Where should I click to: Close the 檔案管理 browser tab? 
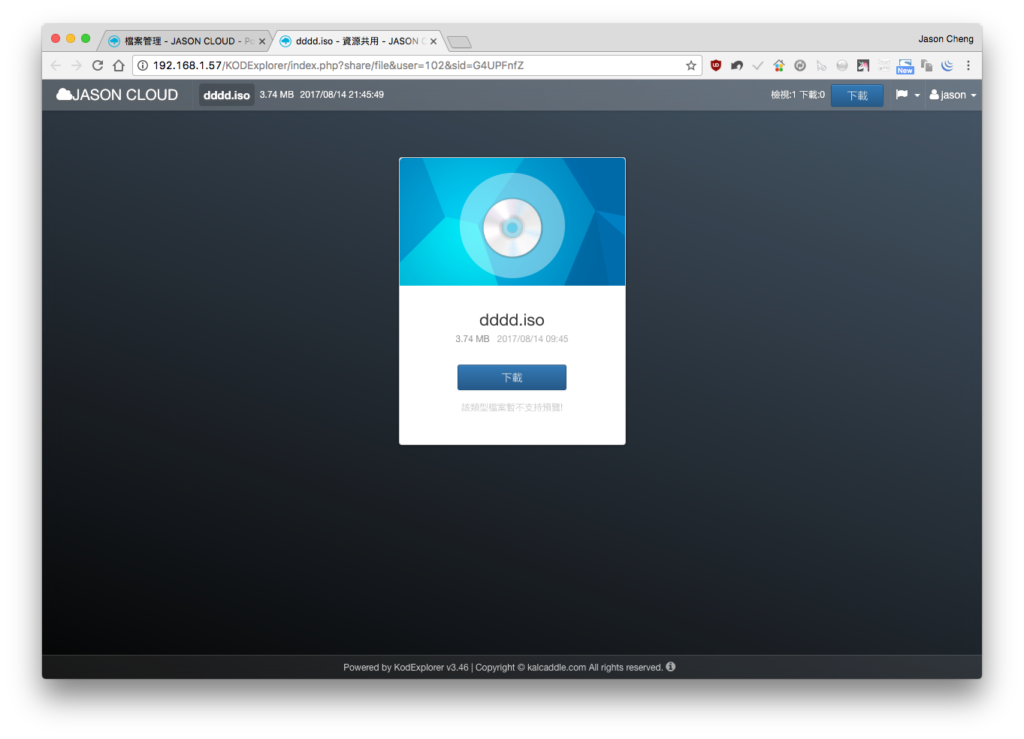point(262,41)
